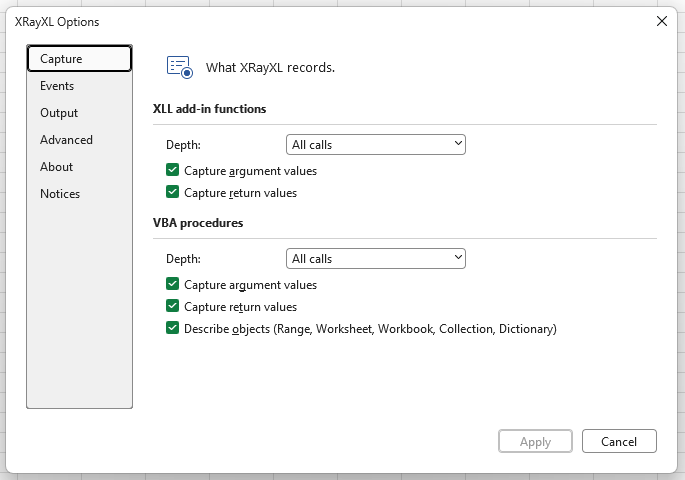
Task: Click the 'VBA procedures' heading
Action: point(198,223)
